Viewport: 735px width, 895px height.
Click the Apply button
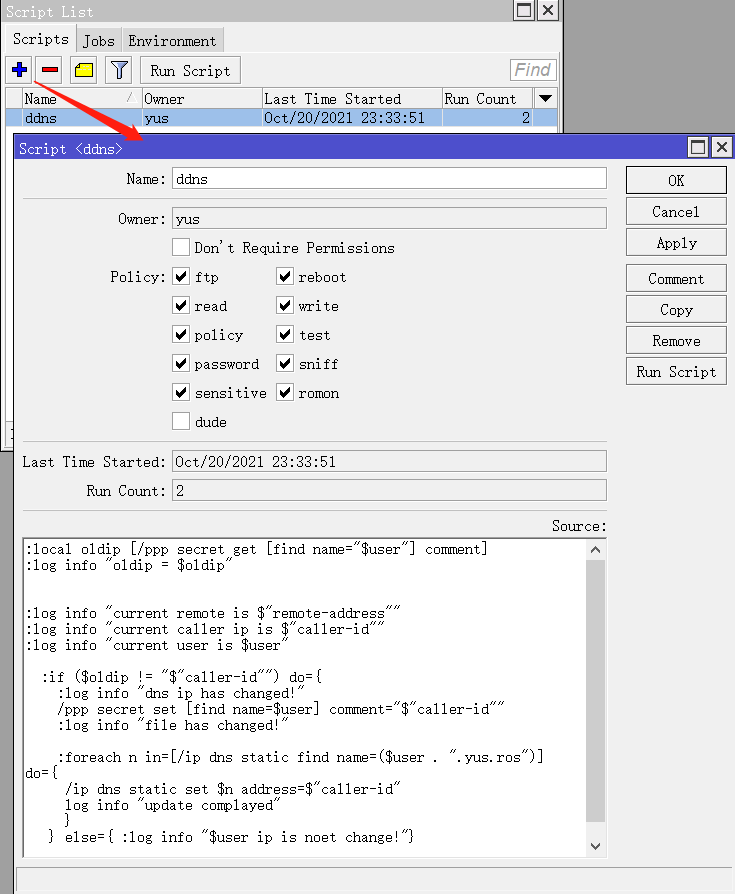[x=676, y=243]
